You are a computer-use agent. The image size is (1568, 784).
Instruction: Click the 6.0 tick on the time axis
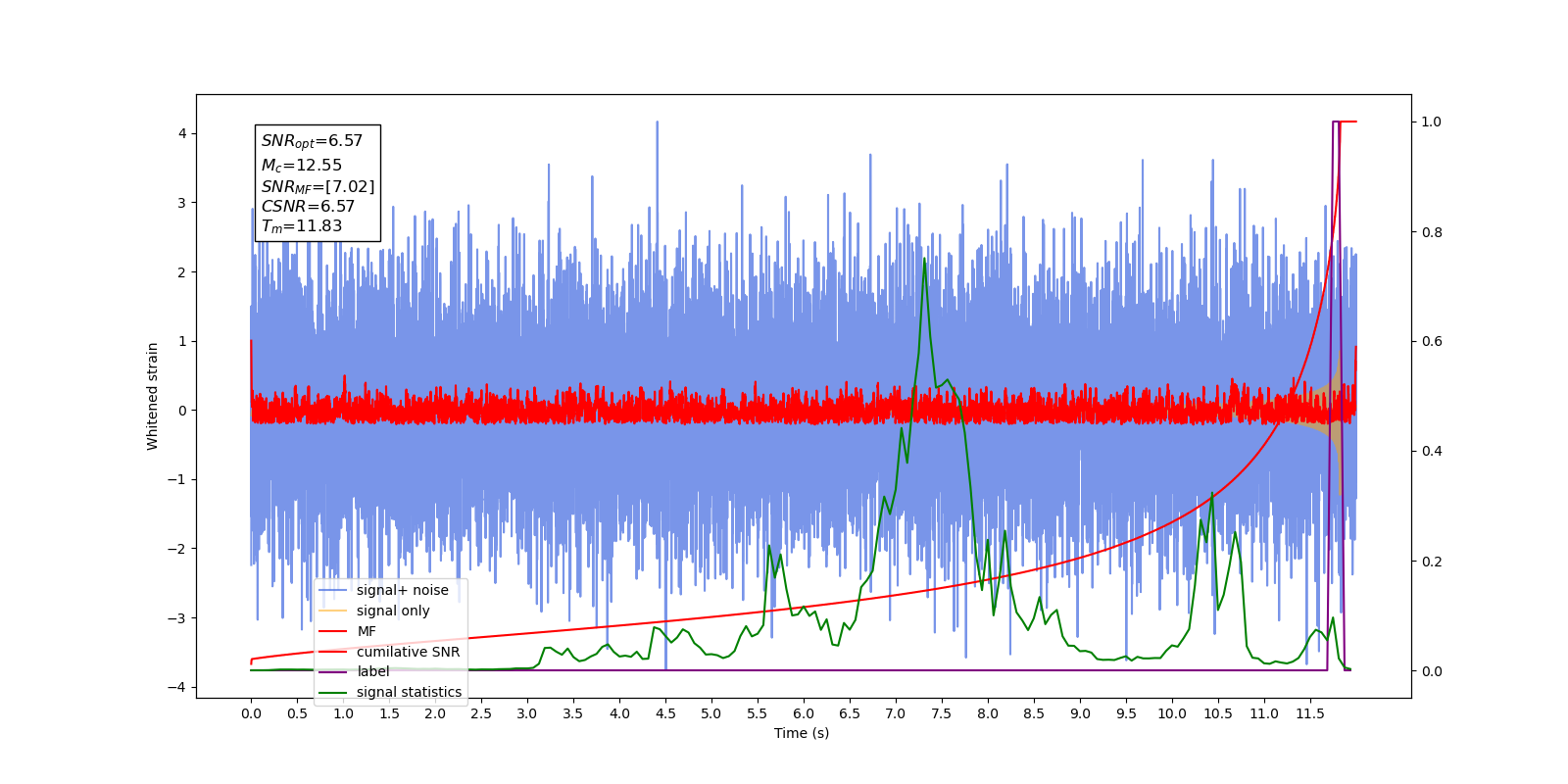point(804,713)
